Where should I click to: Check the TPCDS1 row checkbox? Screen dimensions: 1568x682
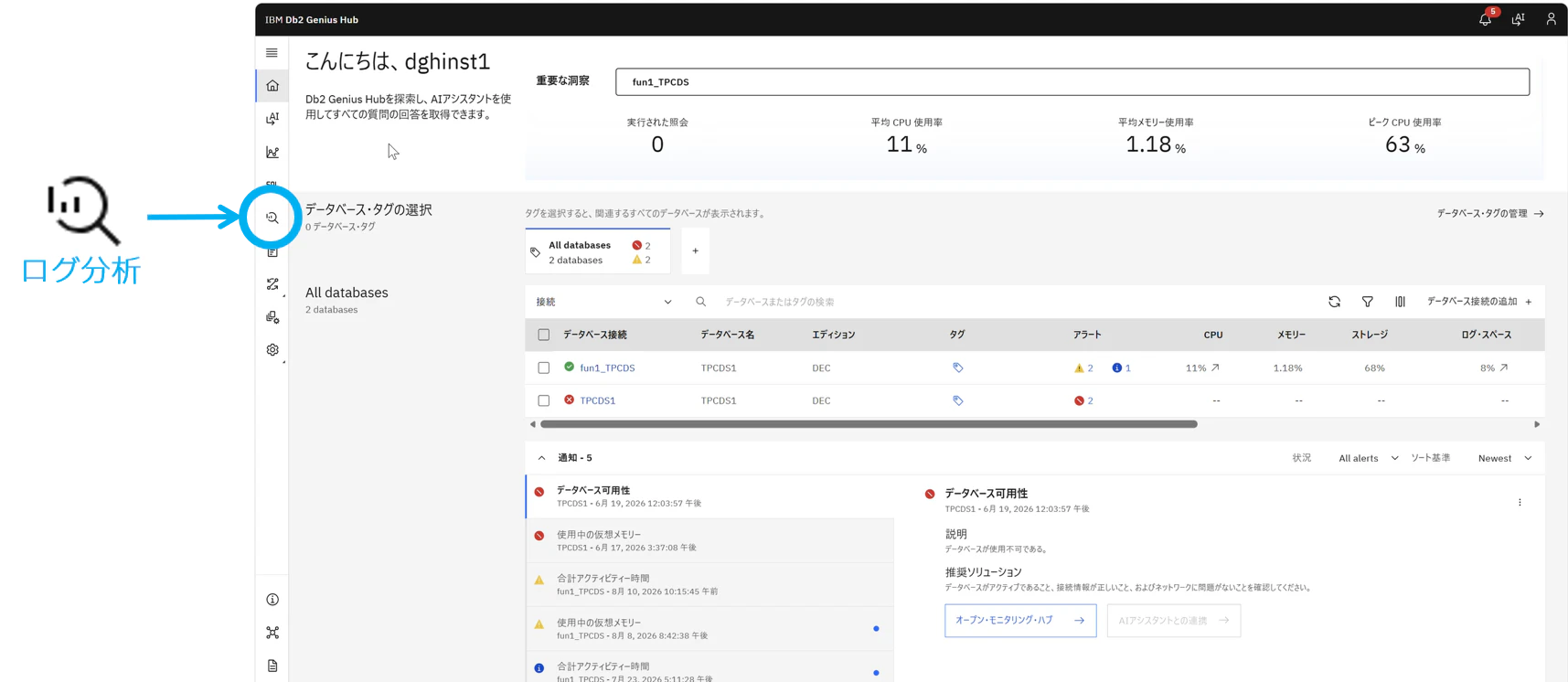[x=543, y=400]
